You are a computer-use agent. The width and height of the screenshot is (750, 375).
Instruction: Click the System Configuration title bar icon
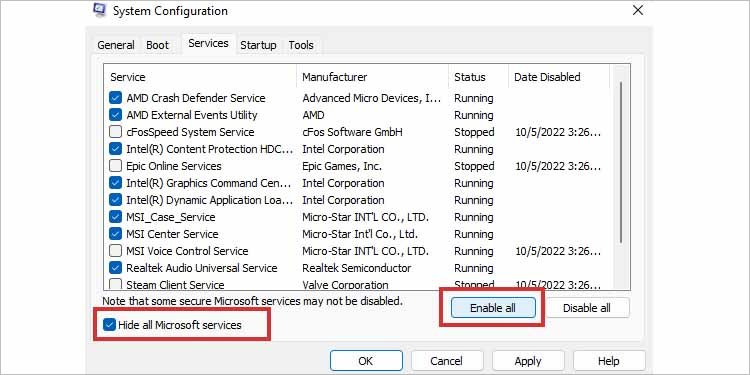(x=99, y=10)
